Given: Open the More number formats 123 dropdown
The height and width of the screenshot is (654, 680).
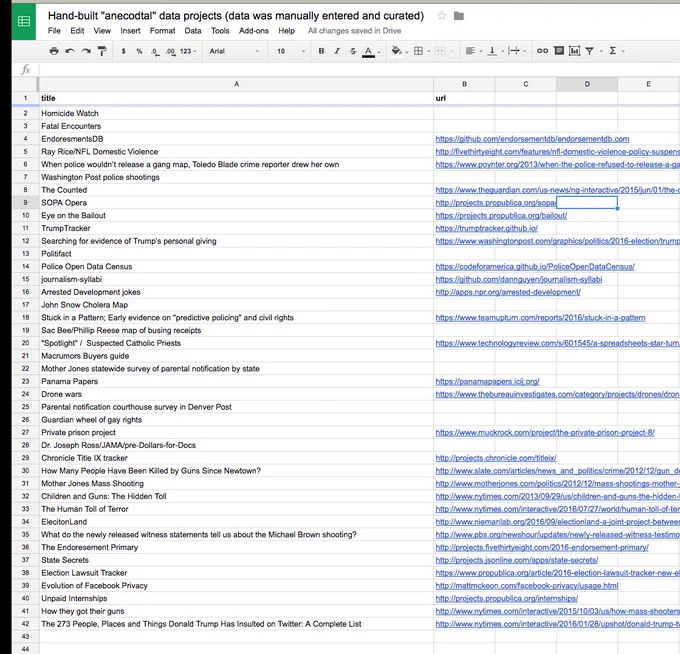Looking at the screenshot, I should pyautogui.click(x=188, y=51).
